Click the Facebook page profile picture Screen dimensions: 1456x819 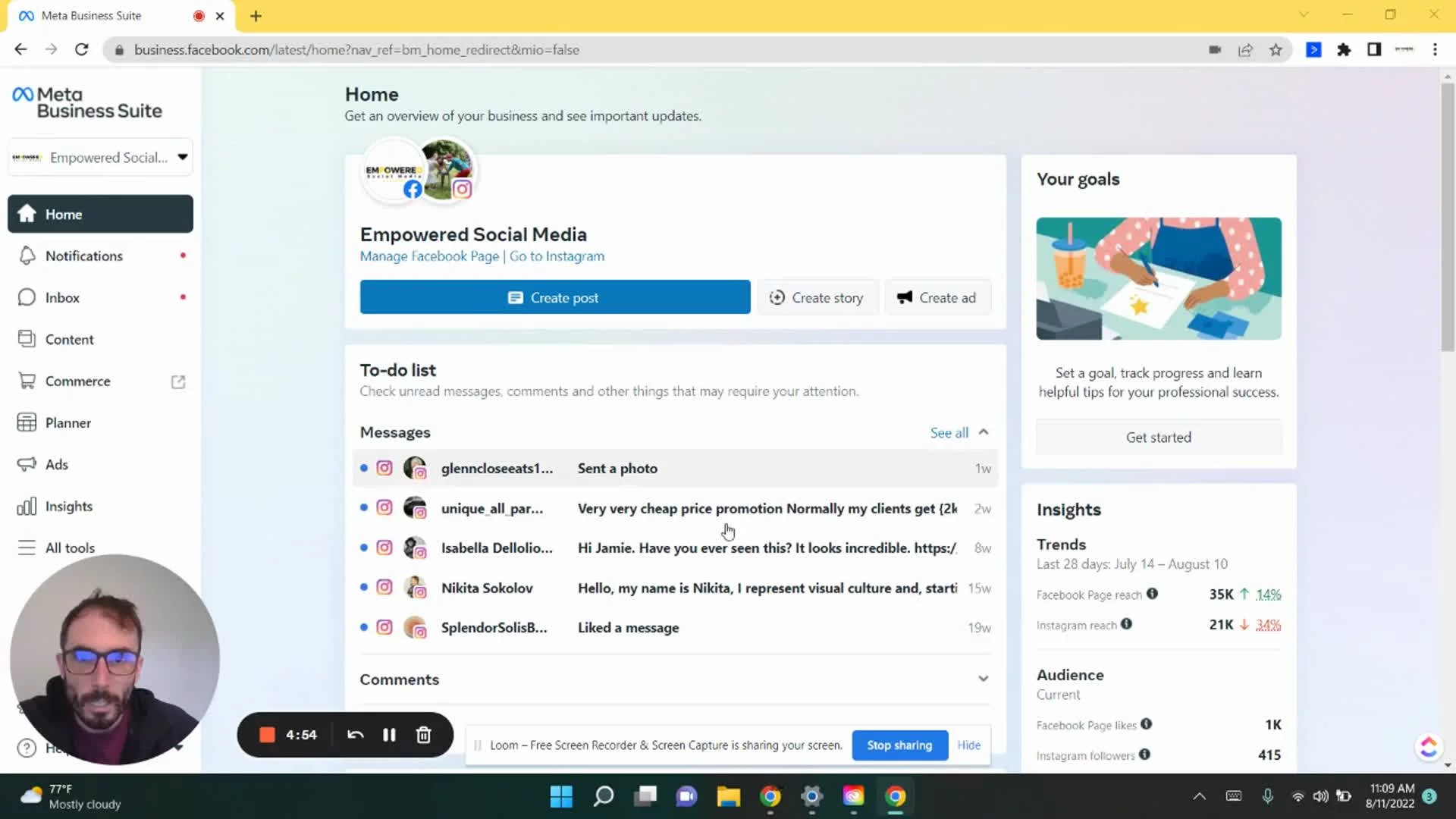coord(393,171)
